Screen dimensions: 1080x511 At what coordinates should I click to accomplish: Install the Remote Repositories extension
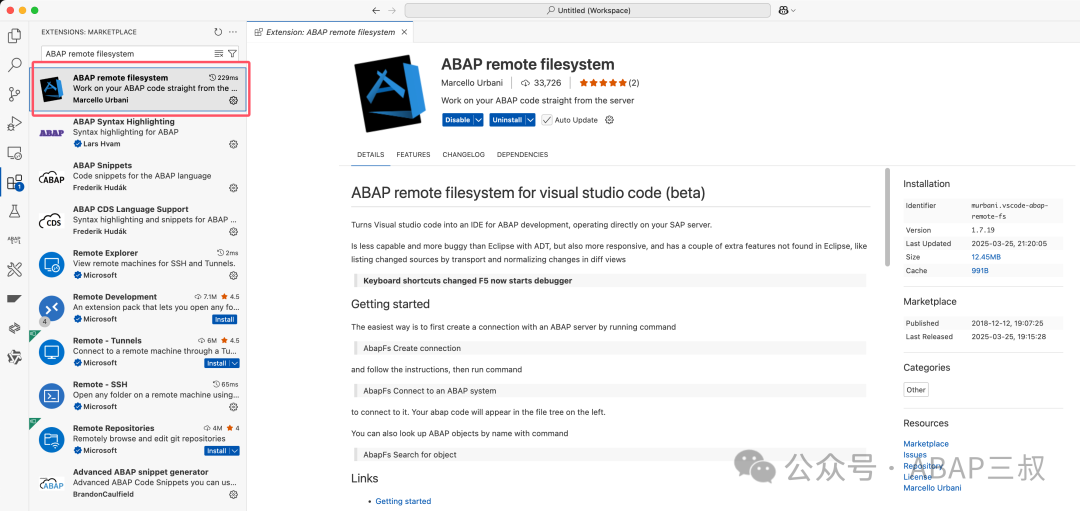217,450
